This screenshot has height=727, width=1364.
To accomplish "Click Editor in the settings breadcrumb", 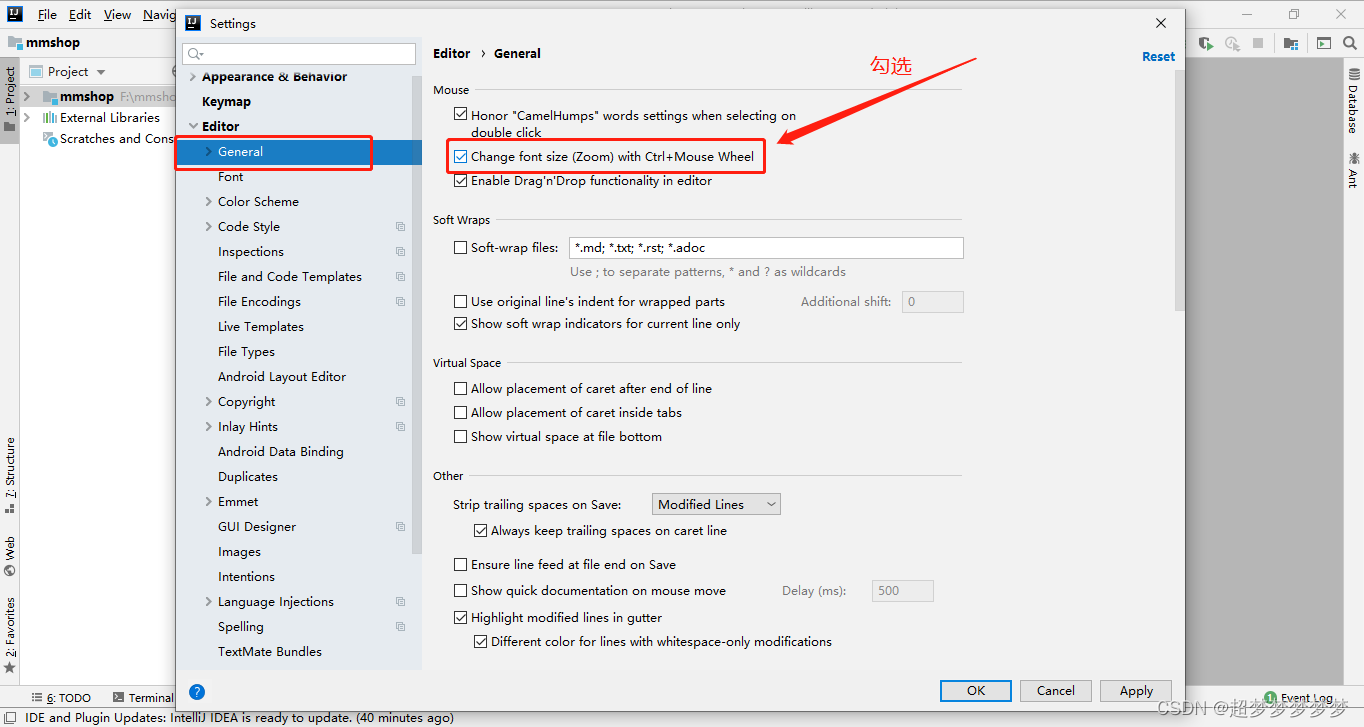I will [451, 54].
